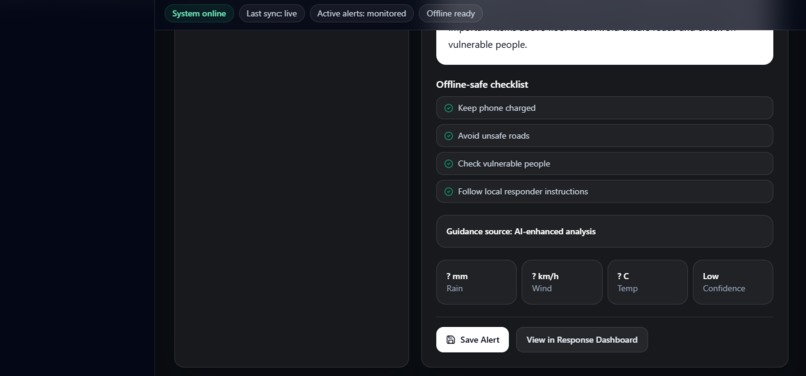Open View in Response Dashboard
The width and height of the screenshot is (806, 376).
pos(582,339)
